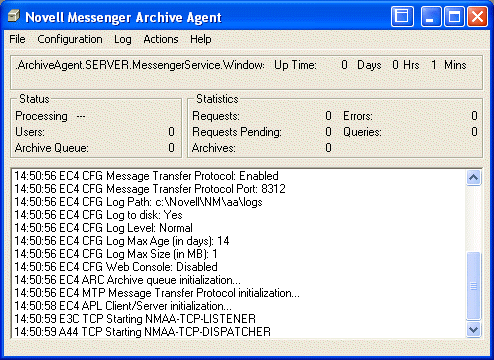Click the Processing status label
The width and height of the screenshot is (494, 360).
(41, 116)
